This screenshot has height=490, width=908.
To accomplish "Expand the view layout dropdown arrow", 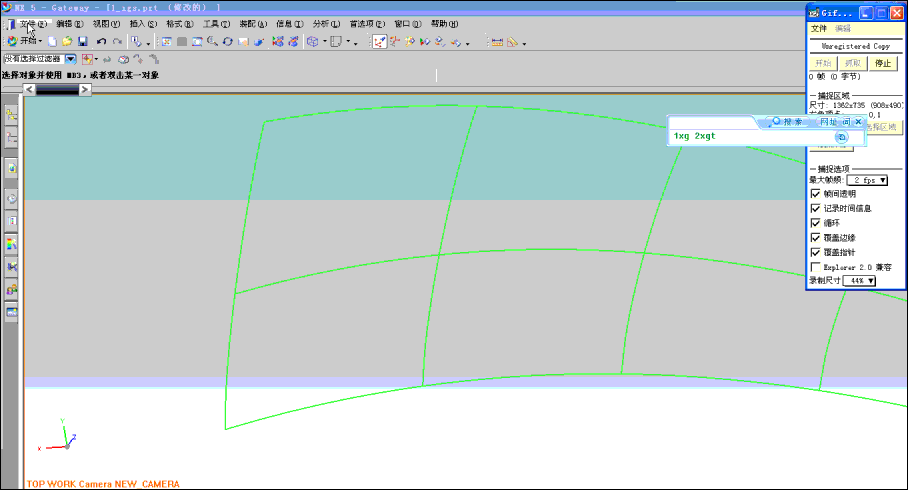I will tap(348, 42).
